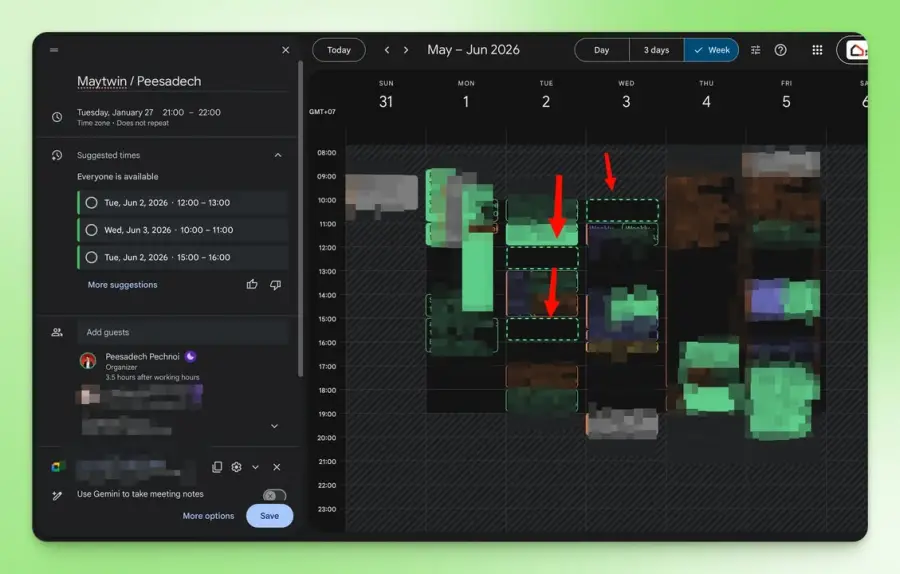
Task: Click Peesadech Pechnoi avatar
Action: pyautogui.click(x=88, y=360)
